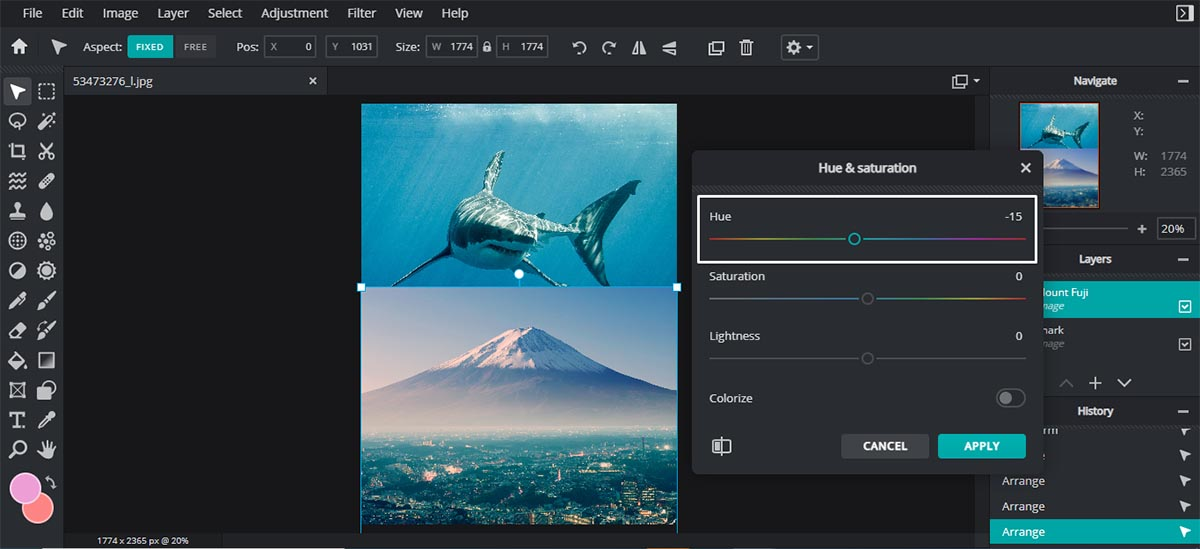The height and width of the screenshot is (549, 1200).
Task: Click the APPLY button
Action: coord(981,446)
